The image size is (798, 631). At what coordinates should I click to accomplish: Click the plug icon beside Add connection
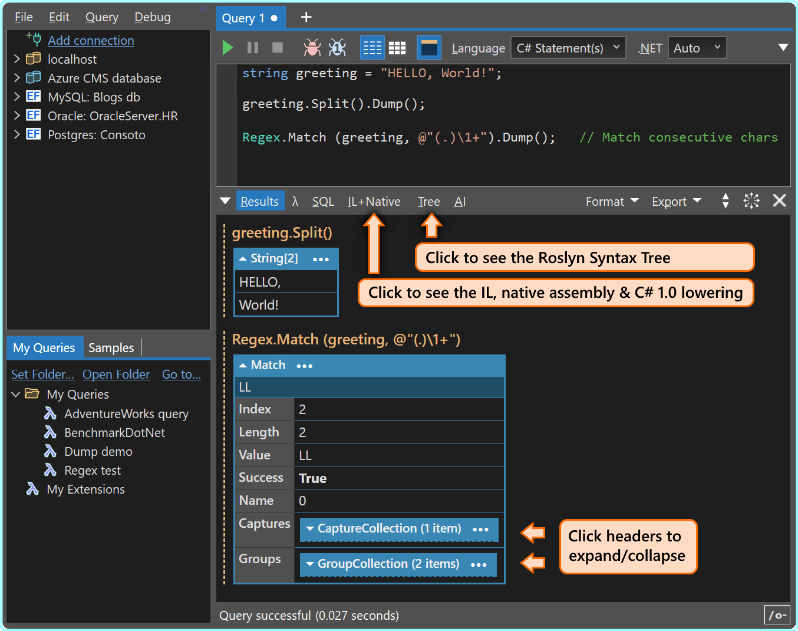(x=33, y=40)
